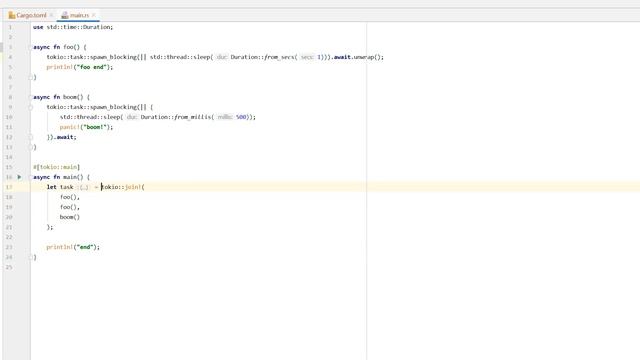Viewport: 640px width, 360px height.
Task: Close the main.rs tab
Action: [x=94, y=15]
